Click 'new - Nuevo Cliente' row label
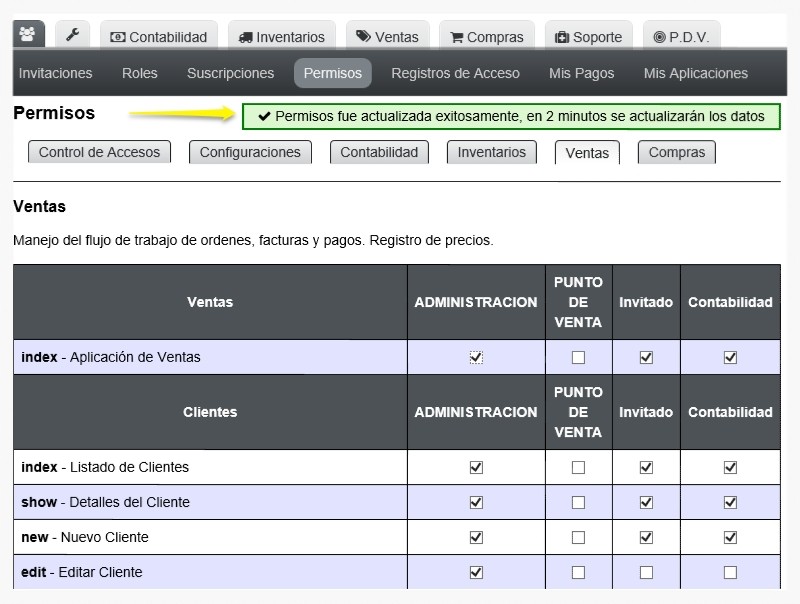The width and height of the screenshot is (800, 604). pos(85,537)
